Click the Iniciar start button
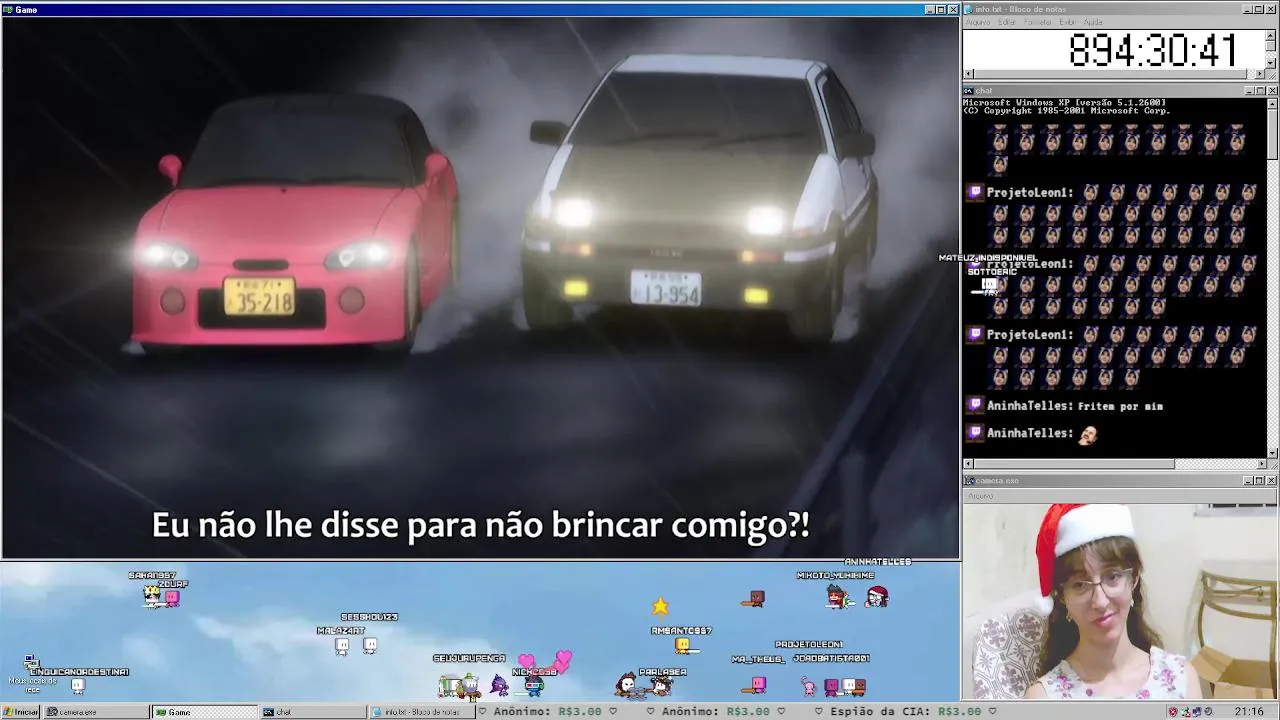This screenshot has width=1280, height=720. (x=21, y=712)
